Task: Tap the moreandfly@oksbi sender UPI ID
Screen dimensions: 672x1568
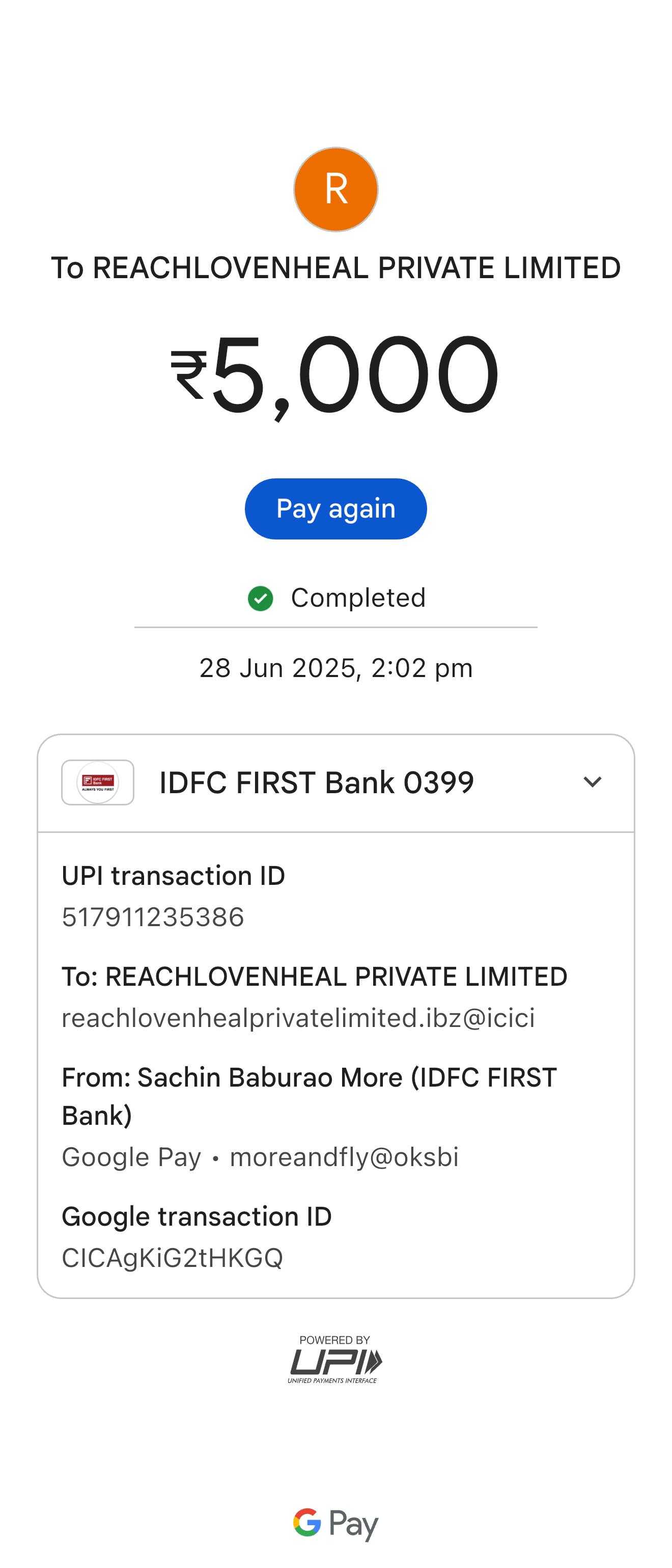Action: pos(344,1156)
